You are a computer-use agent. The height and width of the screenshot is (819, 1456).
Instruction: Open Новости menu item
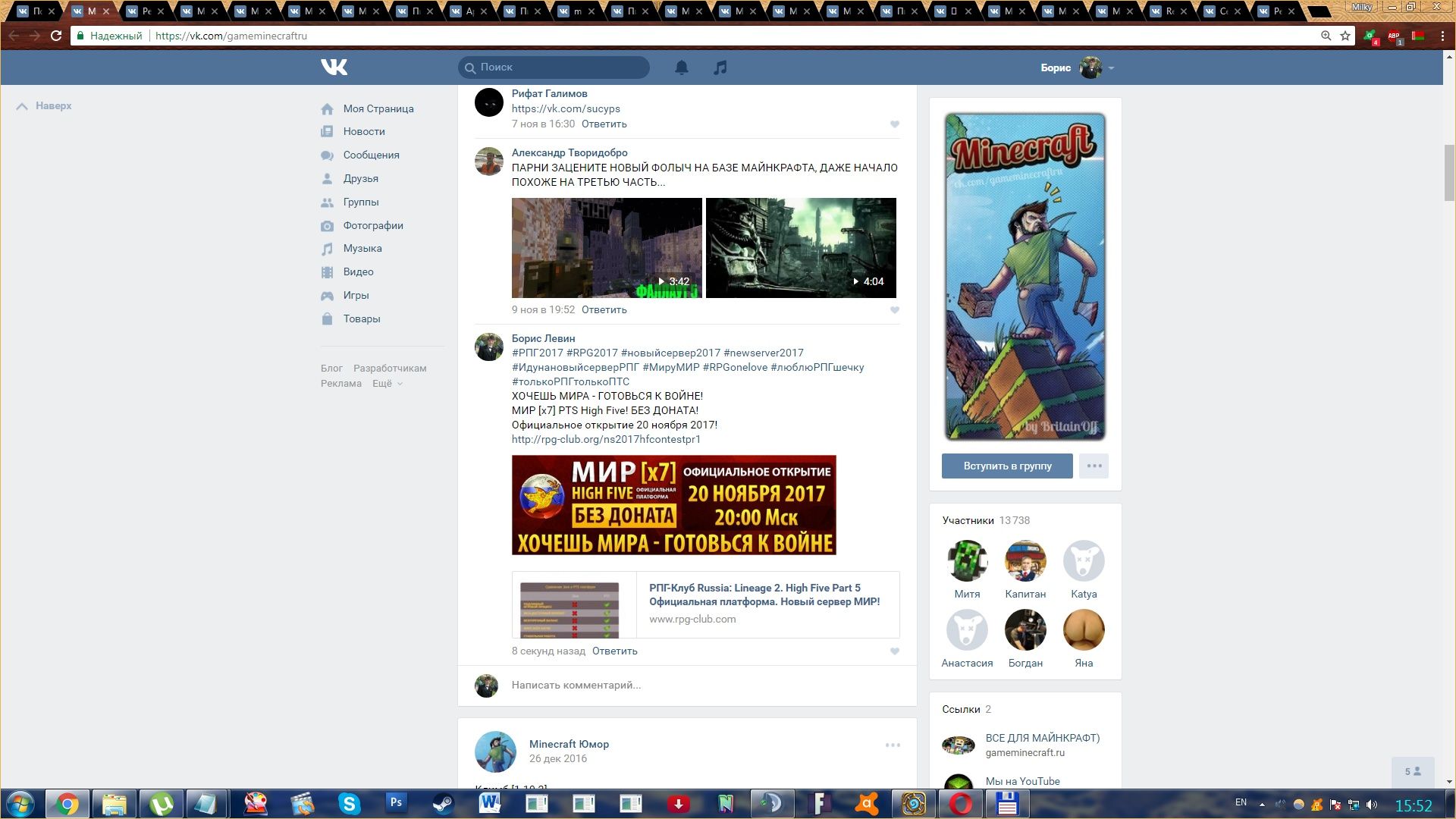[x=363, y=131]
